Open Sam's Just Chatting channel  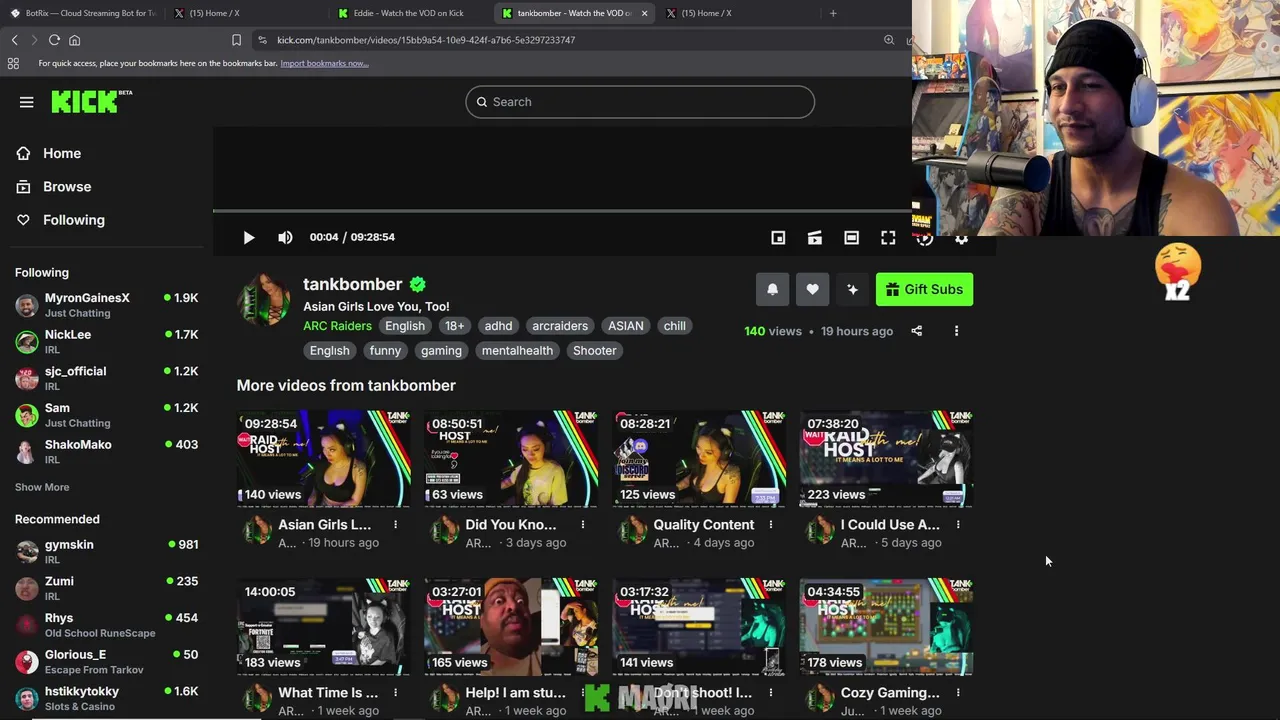106,415
